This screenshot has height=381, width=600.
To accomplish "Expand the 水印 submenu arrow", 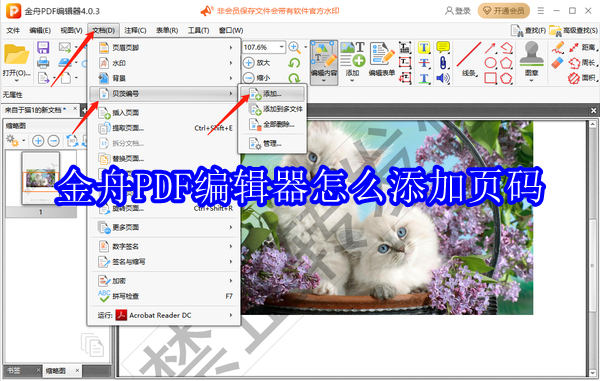I will coord(231,63).
